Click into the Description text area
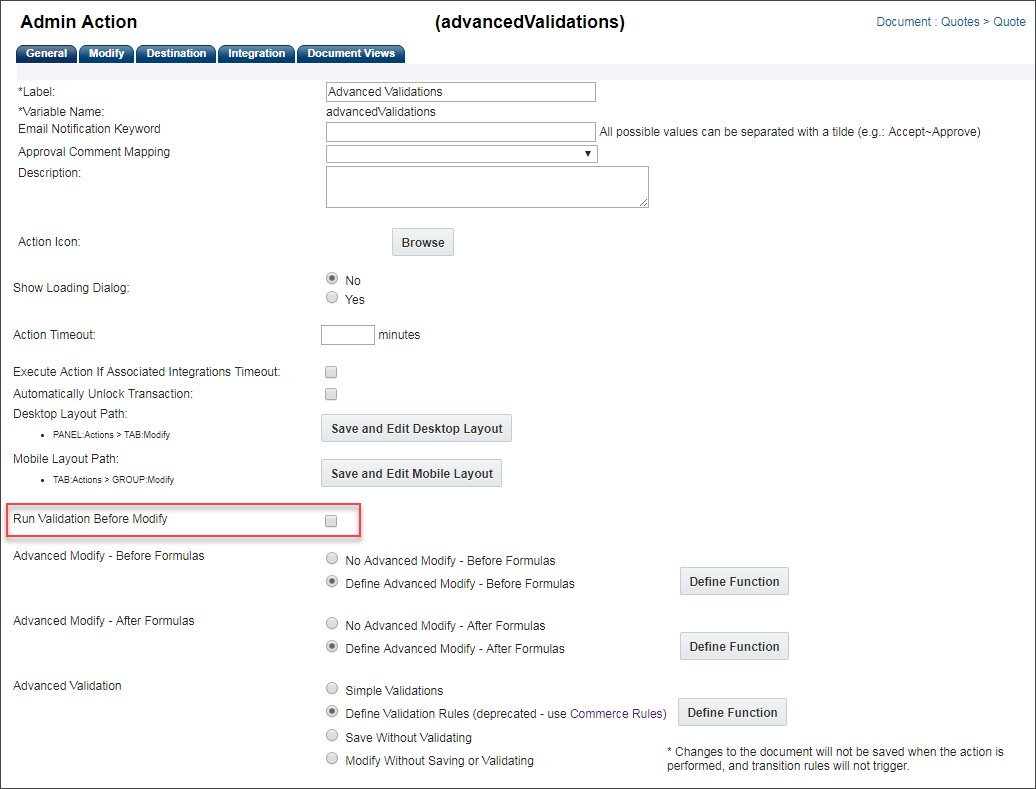The height and width of the screenshot is (789, 1036). pyautogui.click(x=487, y=187)
